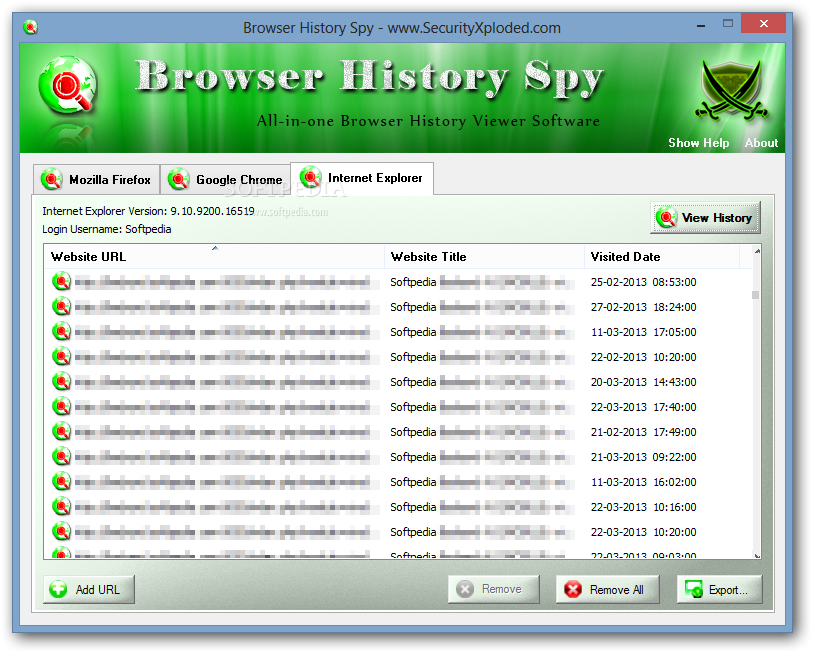Click row icon dated 22-02-2013 10:20:00
813x653 pixels.
pyautogui.click(x=62, y=357)
